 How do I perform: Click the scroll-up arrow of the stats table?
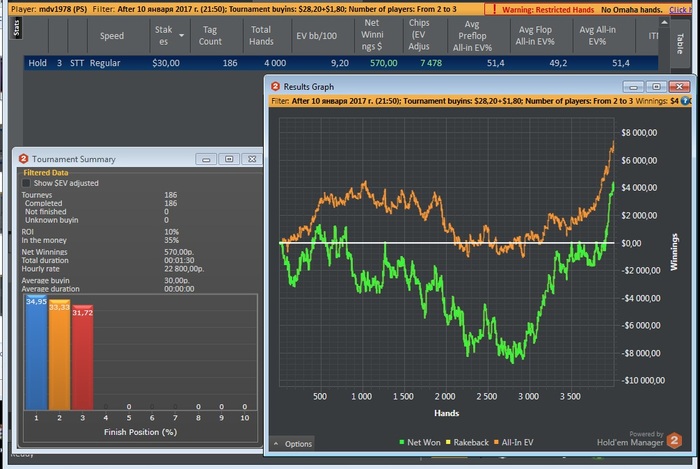664,22
